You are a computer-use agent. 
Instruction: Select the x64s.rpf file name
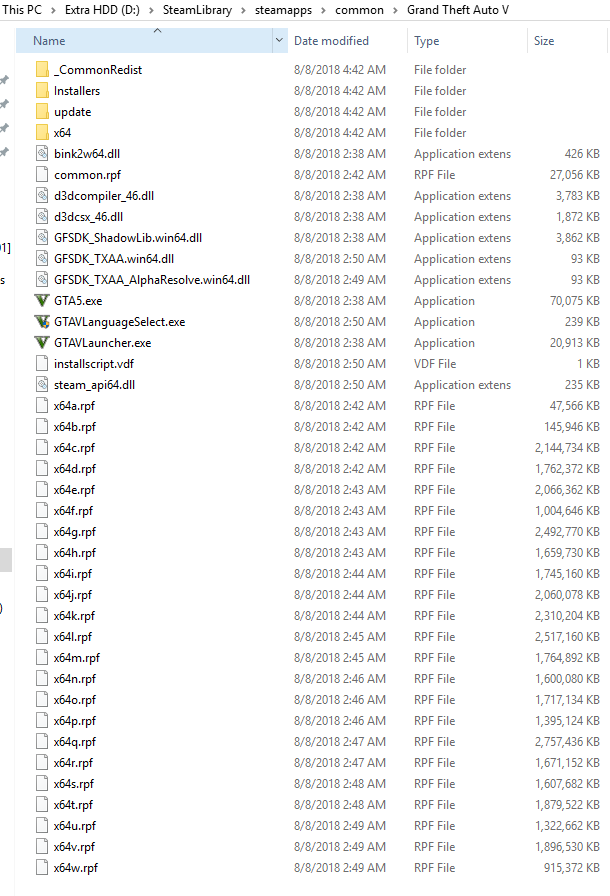(x=74, y=784)
